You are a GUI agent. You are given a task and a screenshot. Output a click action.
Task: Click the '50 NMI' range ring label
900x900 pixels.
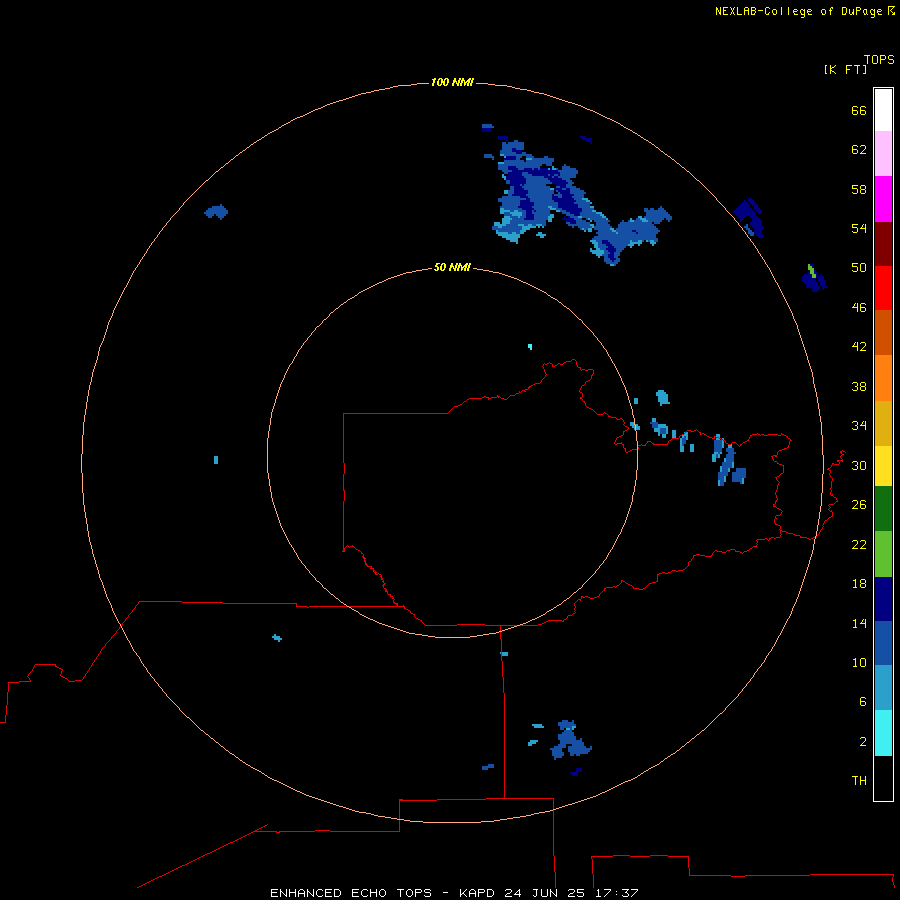pos(452,267)
